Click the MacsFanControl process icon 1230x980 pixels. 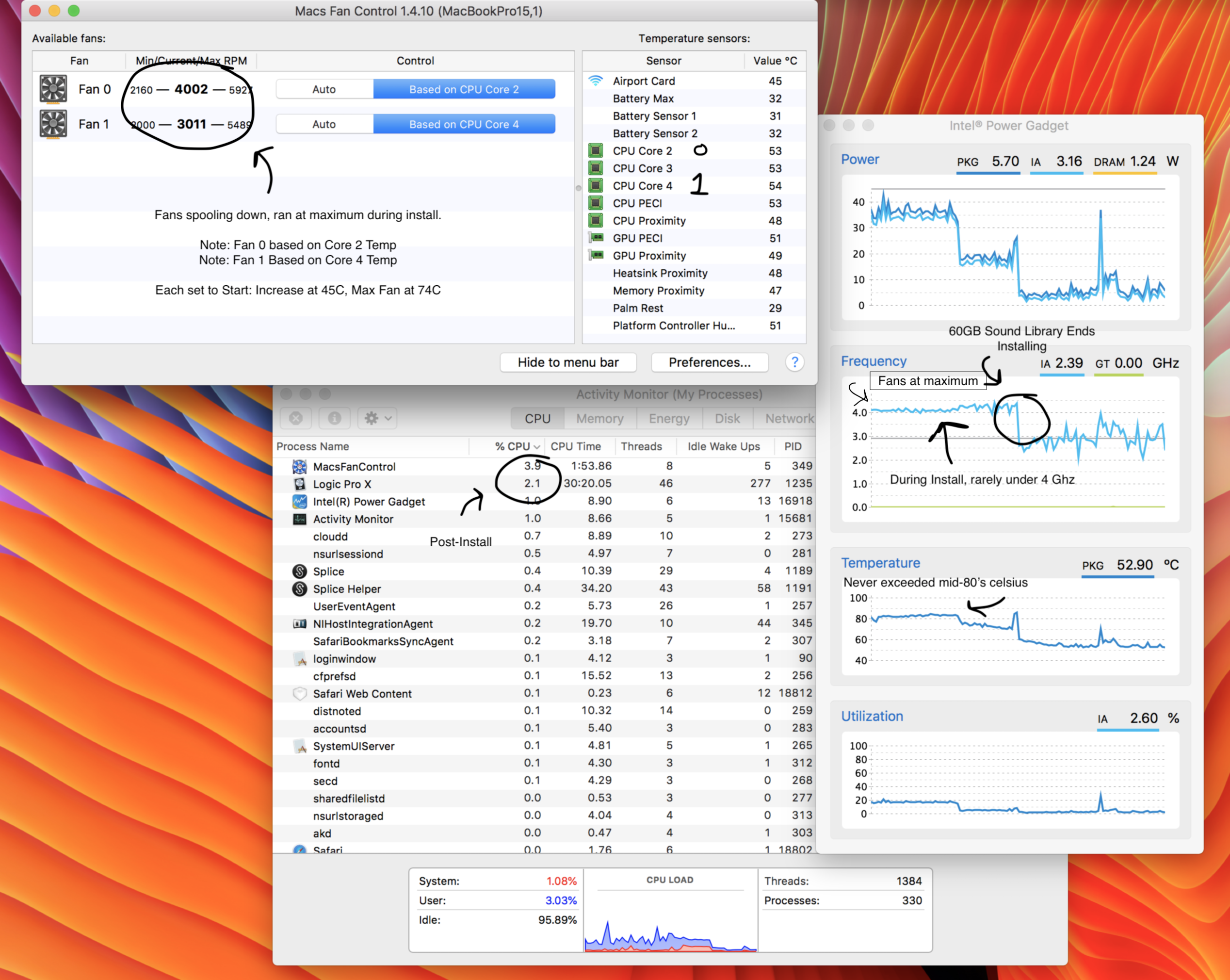point(300,467)
